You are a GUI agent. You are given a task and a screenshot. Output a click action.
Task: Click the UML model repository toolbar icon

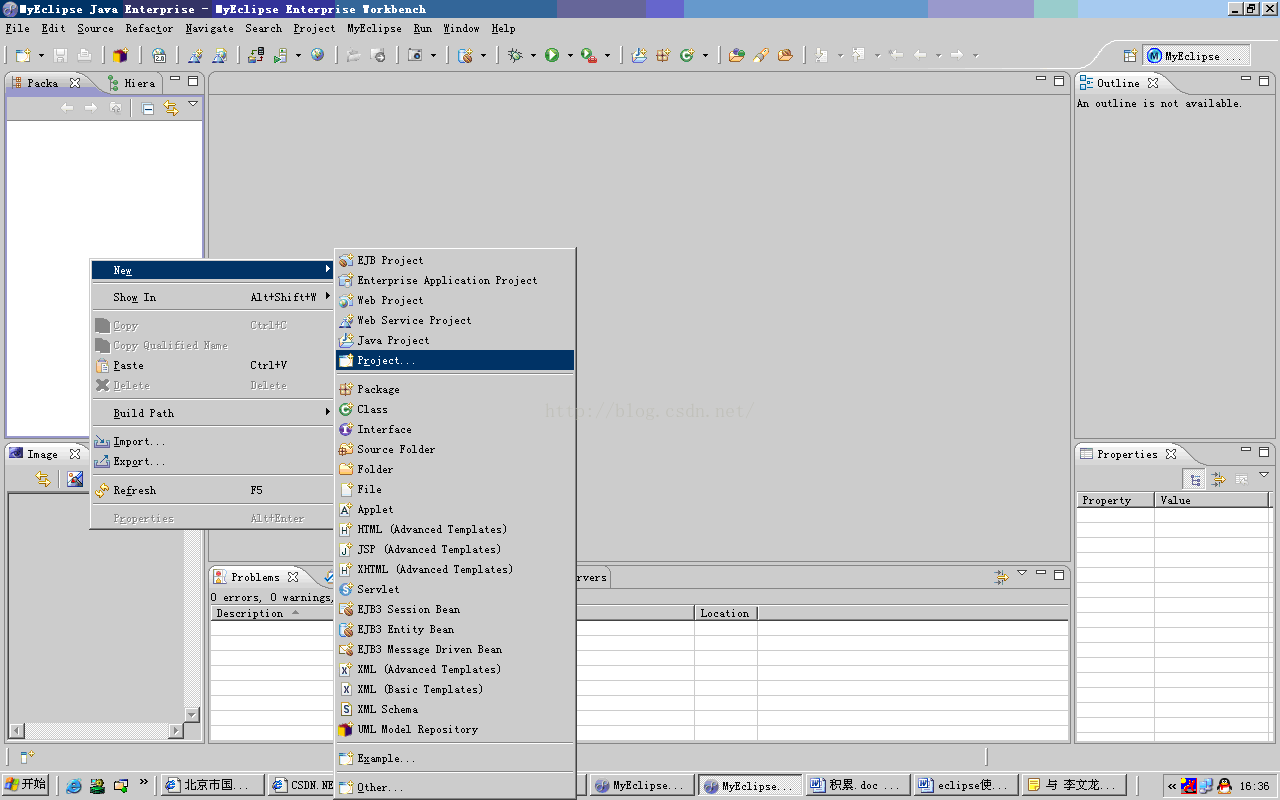click(x=121, y=56)
